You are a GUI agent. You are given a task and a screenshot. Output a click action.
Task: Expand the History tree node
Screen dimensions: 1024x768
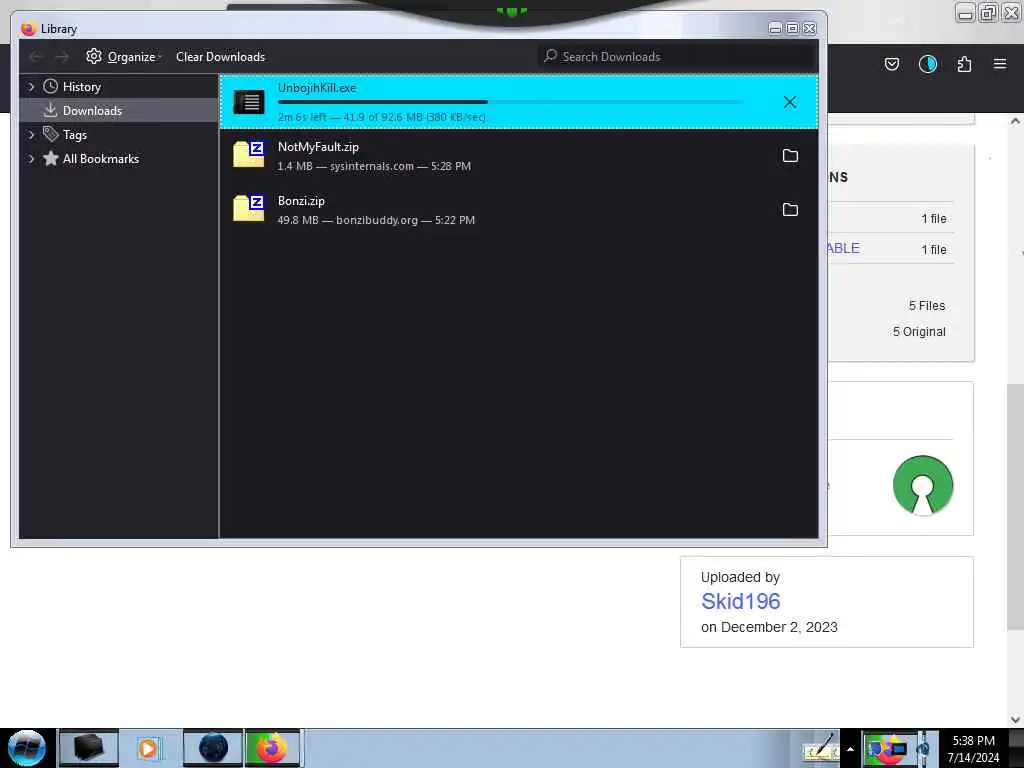[x=31, y=86]
